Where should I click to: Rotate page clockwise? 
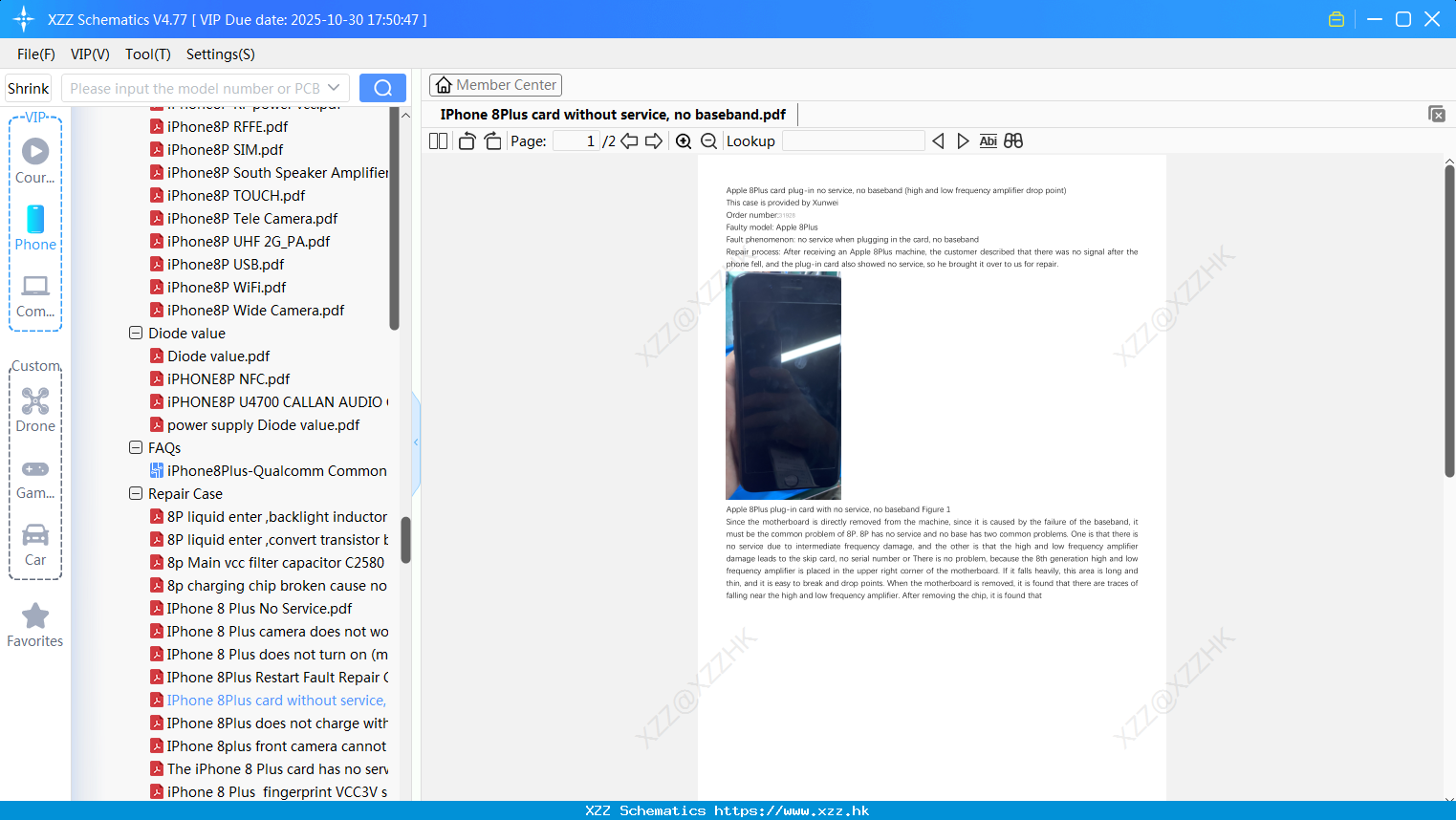pyautogui.click(x=492, y=141)
